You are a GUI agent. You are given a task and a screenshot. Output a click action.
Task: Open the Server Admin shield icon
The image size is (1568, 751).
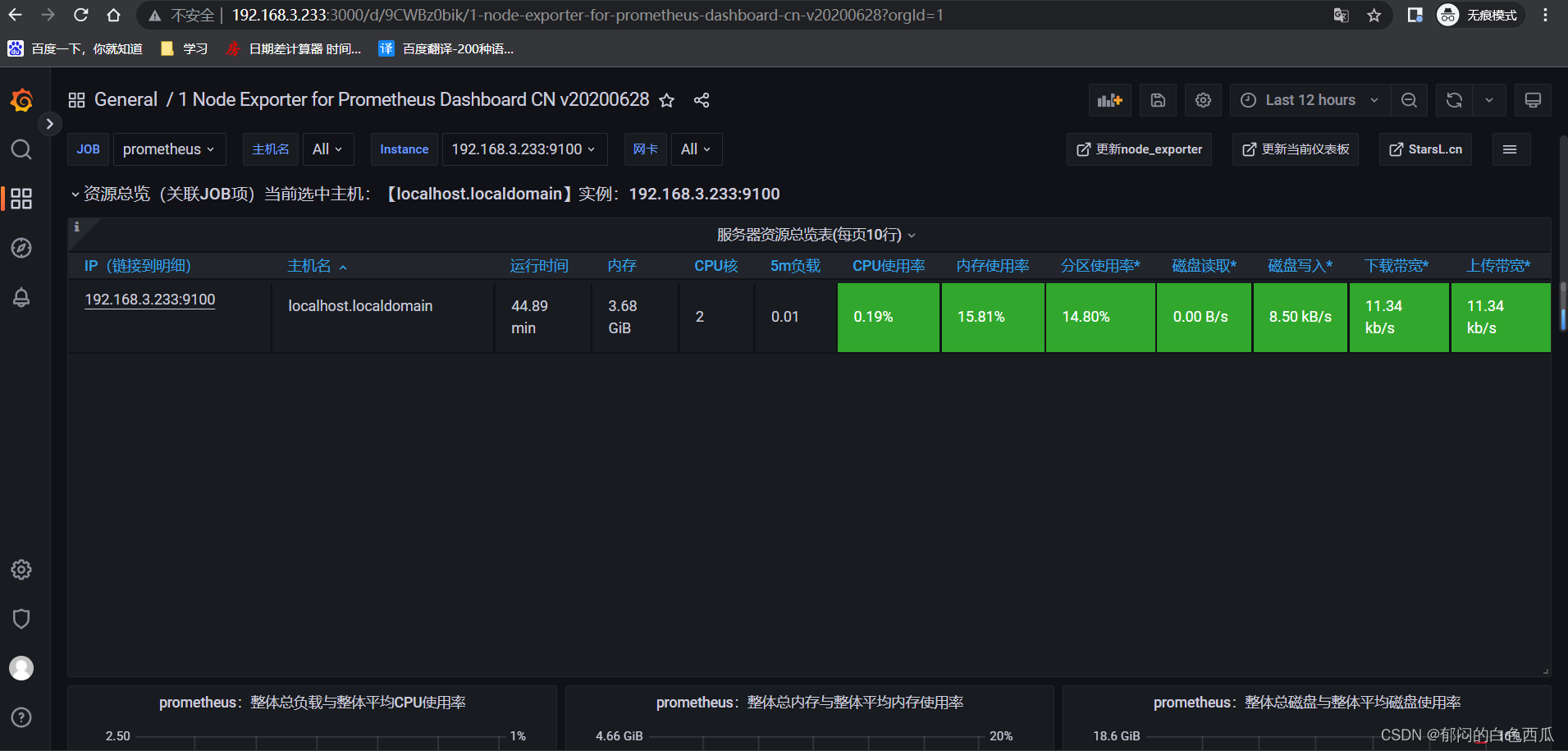click(21, 619)
